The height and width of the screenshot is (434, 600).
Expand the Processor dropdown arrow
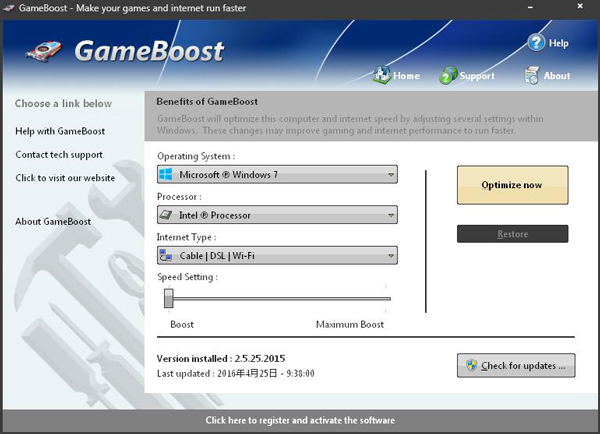(x=391, y=215)
